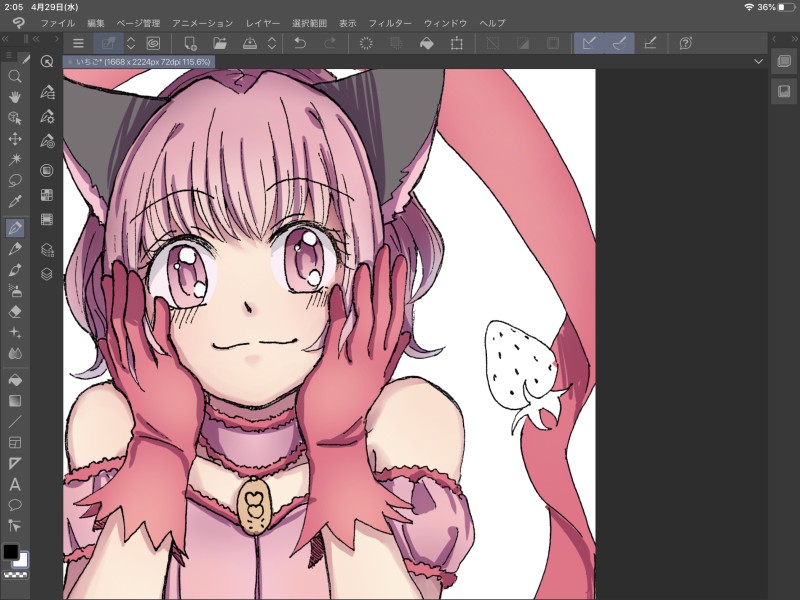Save the document with the save icon
Viewport: 800px width, 600px height.
point(249,43)
